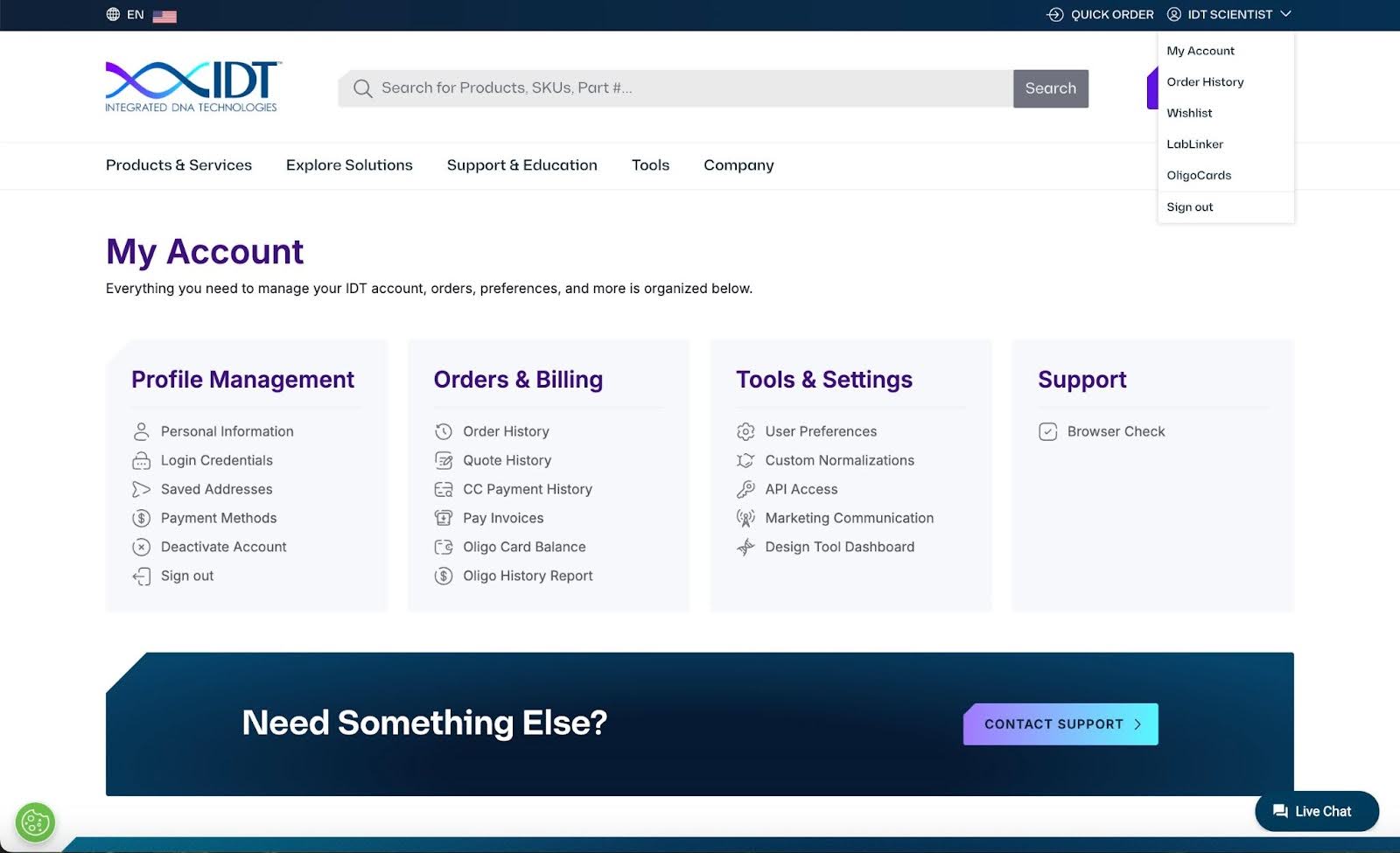Click the Deactivate Account X icon
Image resolution: width=1400 pixels, height=853 pixels.
141,547
